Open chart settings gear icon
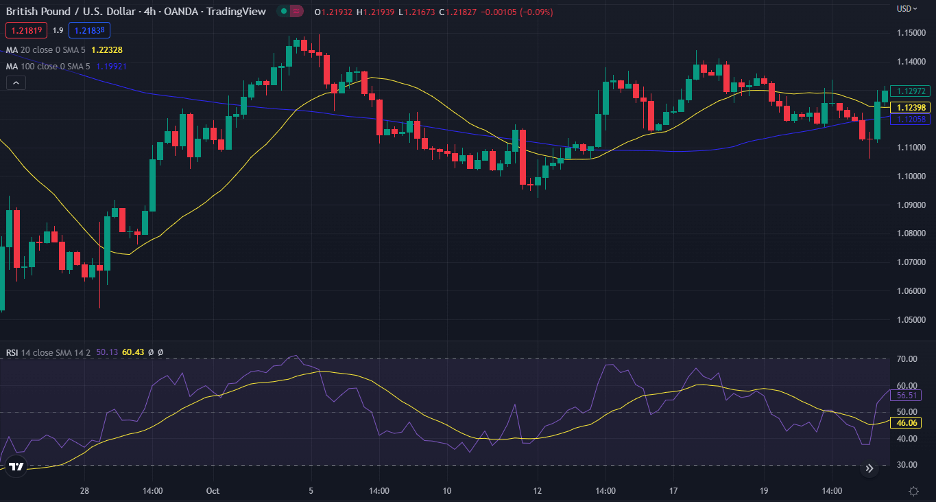Viewport: 936px width, 502px height. point(914,491)
